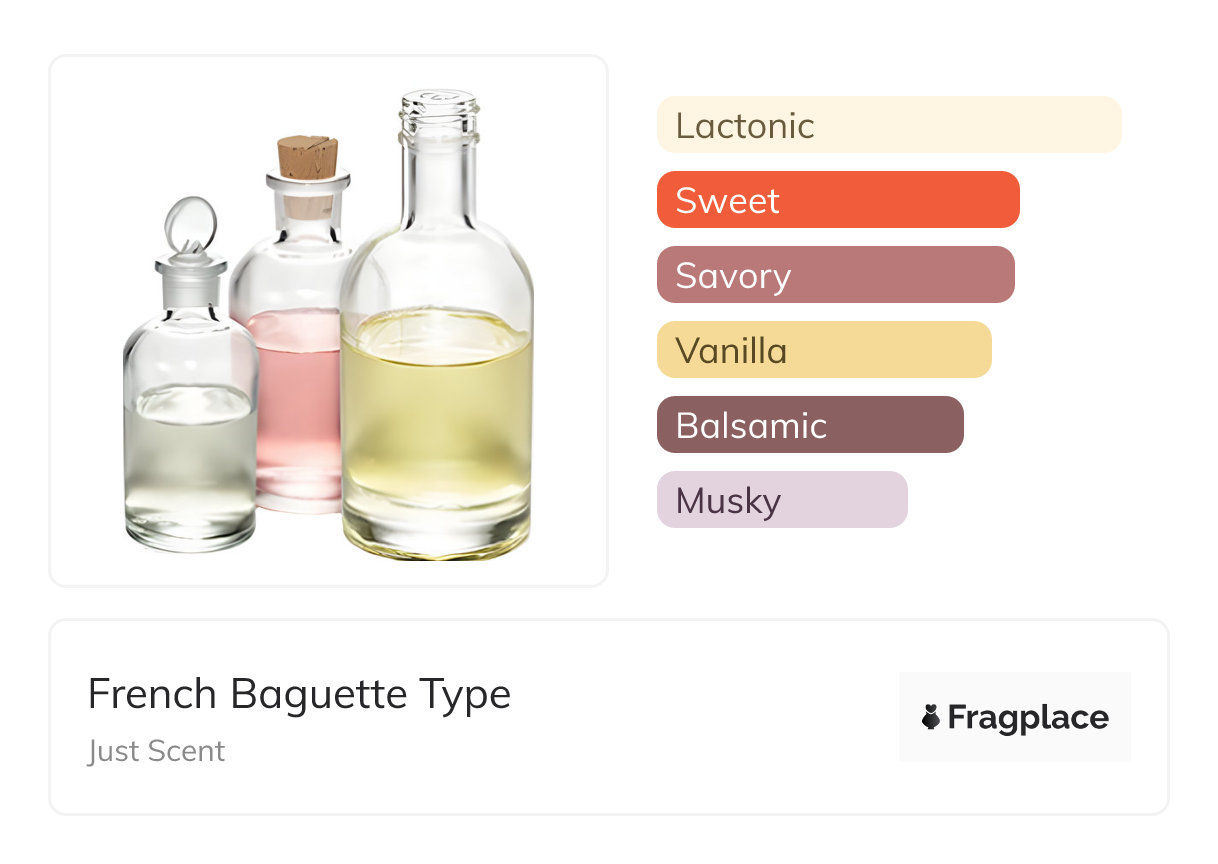Open the Just Scent brand link
The width and height of the screenshot is (1218, 864).
157,751
